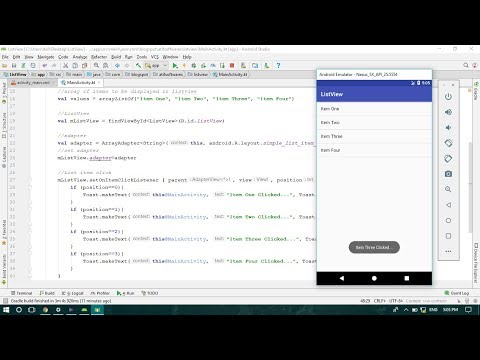The image size is (480, 360).
Task: Click emulator sidebar back triangle
Action: [448, 205]
